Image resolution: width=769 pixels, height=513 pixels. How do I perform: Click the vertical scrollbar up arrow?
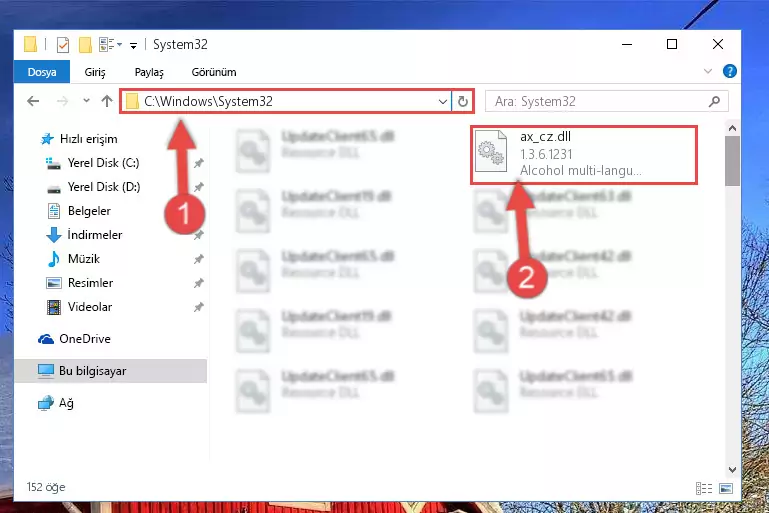[x=732, y=128]
